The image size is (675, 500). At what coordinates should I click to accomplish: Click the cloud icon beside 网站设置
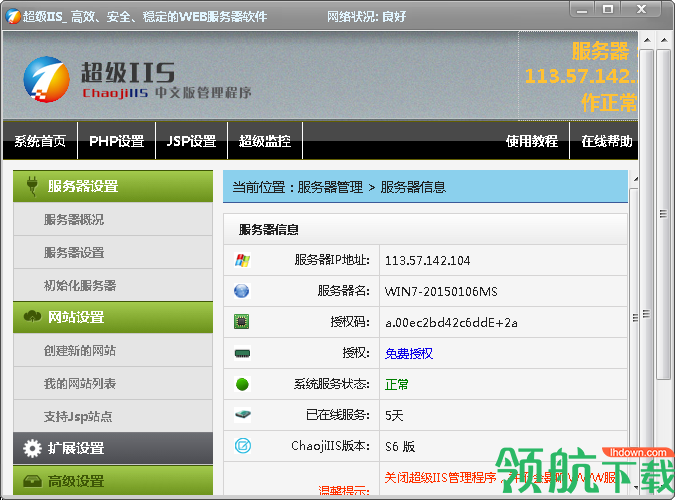click(32, 317)
